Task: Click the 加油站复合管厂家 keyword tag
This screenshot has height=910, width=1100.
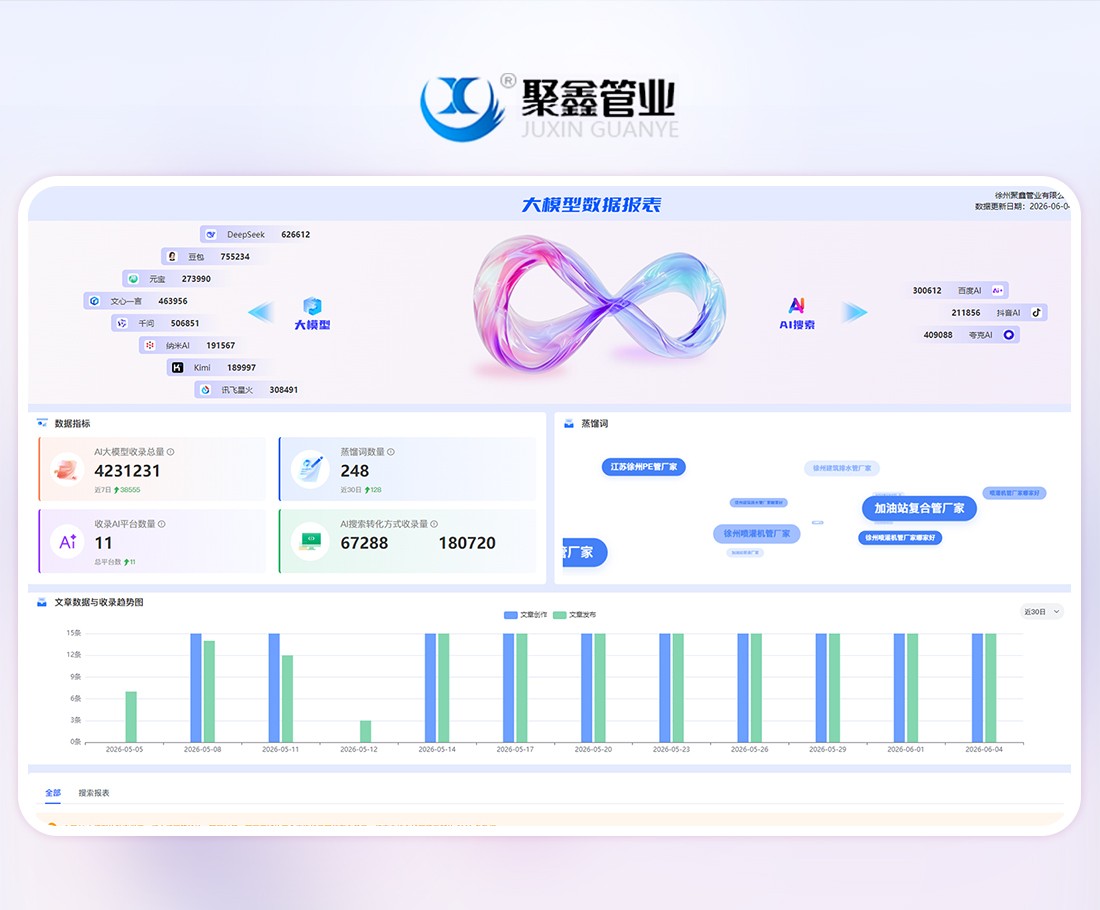Action: click(919, 508)
